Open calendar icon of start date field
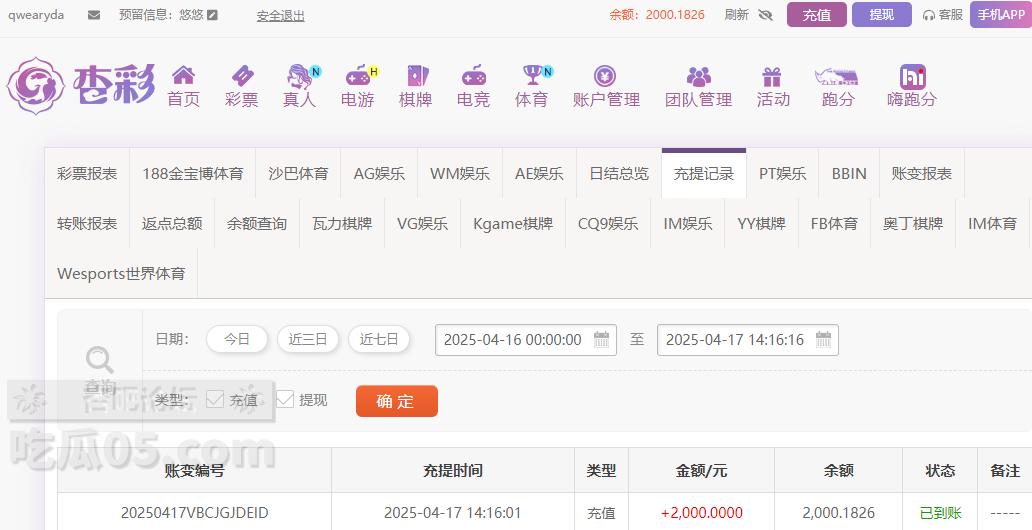Viewport: 1032px width, 530px height. coord(602,339)
